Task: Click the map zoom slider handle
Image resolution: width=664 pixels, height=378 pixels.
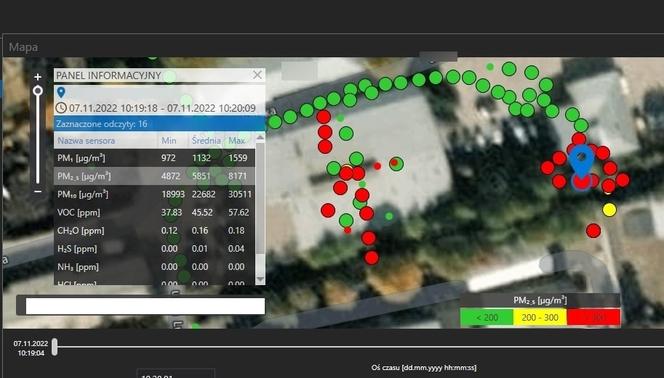Action: click(x=38, y=91)
